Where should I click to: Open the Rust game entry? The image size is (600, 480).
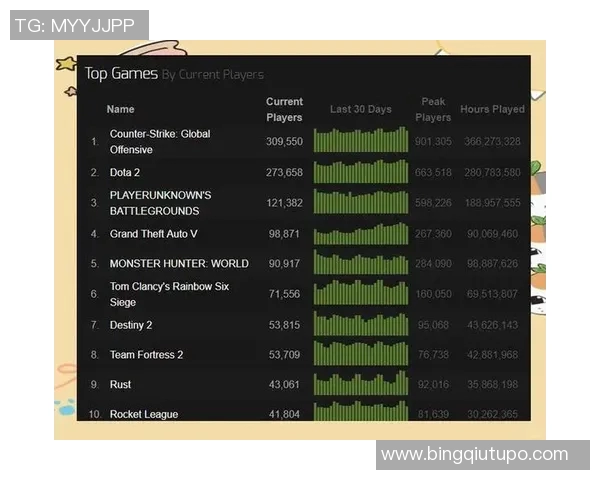(121, 384)
